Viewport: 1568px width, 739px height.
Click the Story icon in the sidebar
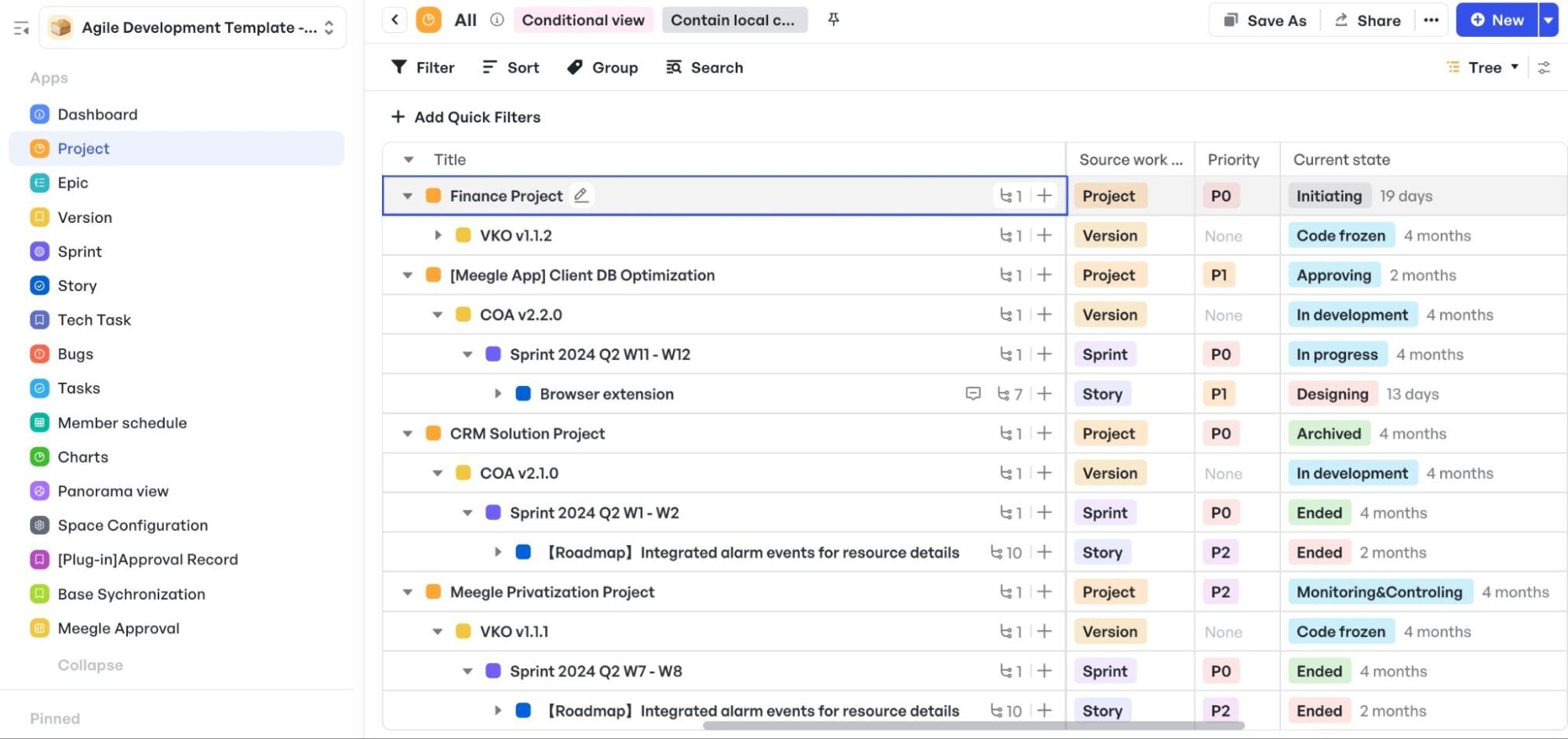coord(39,286)
